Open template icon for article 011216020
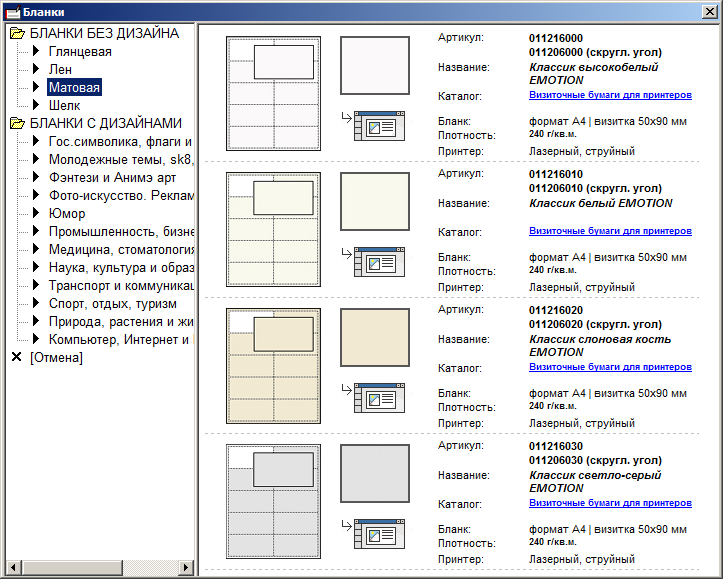The width and height of the screenshot is (723, 579). tap(379, 398)
